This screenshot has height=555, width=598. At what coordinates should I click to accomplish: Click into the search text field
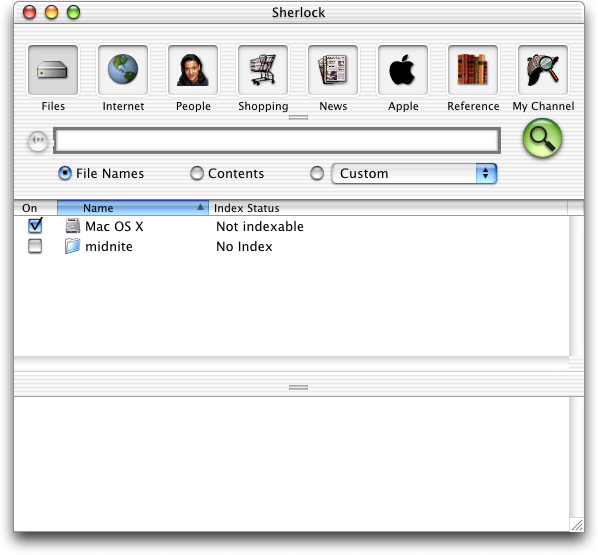click(277, 141)
